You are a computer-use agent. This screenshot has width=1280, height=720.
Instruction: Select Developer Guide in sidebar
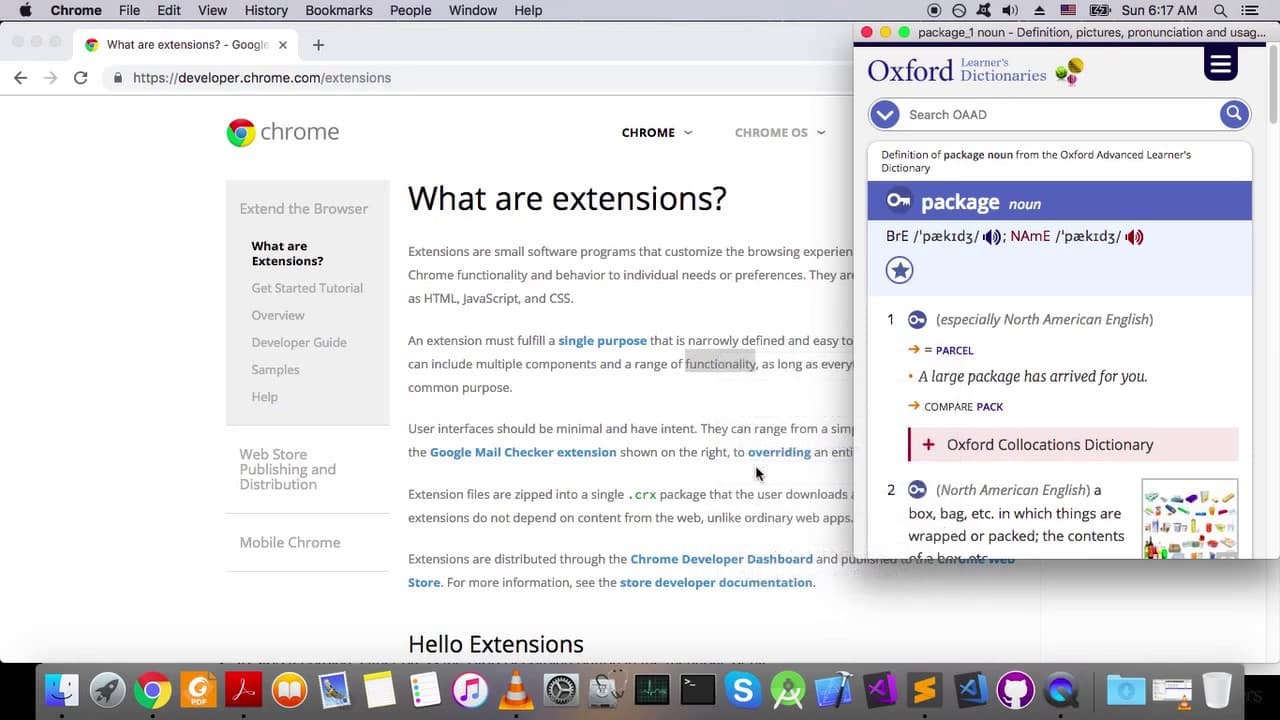click(x=299, y=342)
